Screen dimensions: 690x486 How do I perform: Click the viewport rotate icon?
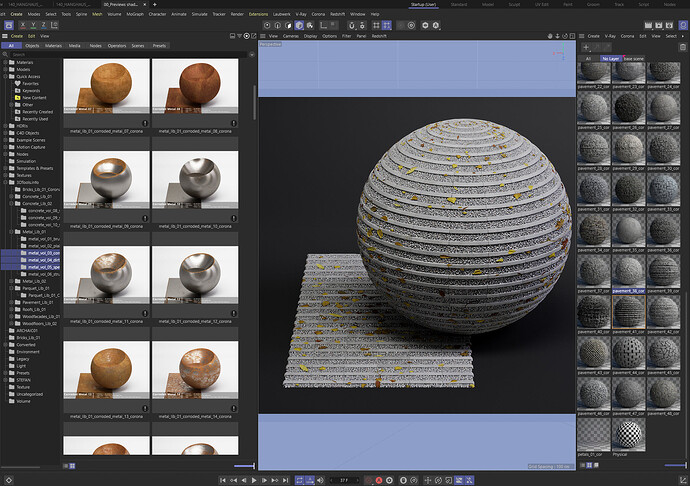point(565,36)
